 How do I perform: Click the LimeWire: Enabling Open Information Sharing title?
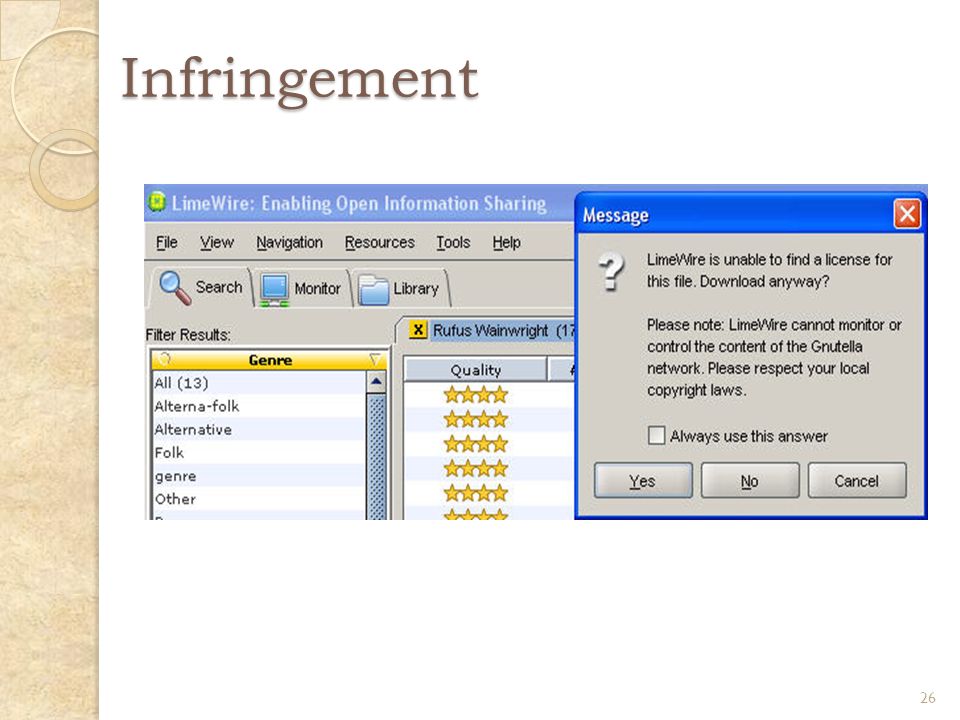(359, 203)
